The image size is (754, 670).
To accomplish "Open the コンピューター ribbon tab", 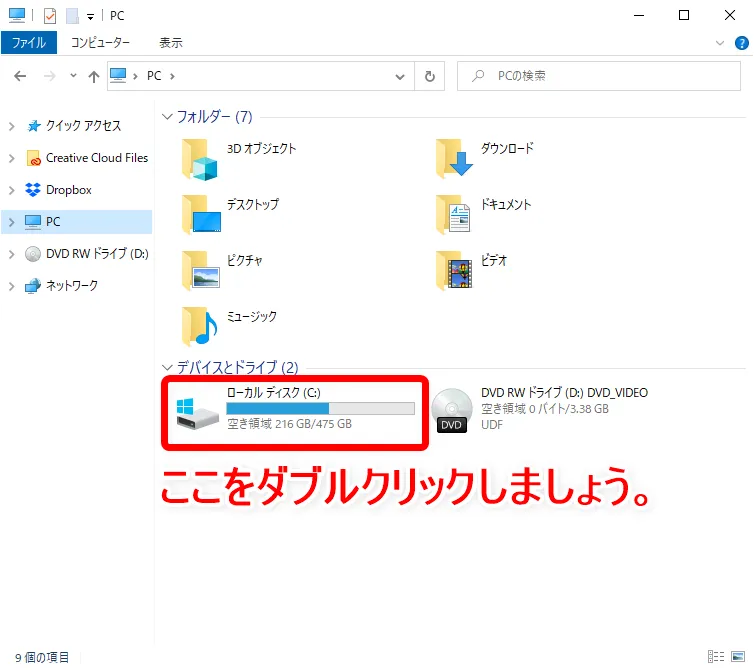I will (x=100, y=43).
